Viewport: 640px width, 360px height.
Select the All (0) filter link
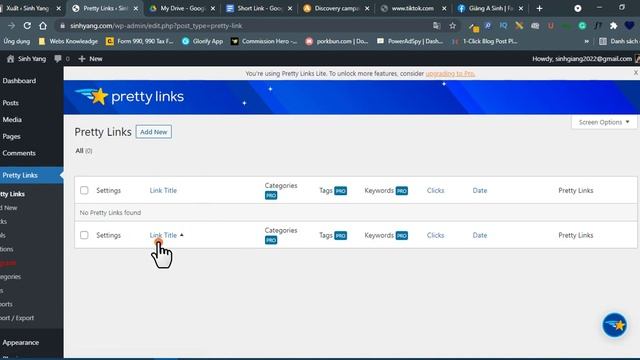[84, 151]
